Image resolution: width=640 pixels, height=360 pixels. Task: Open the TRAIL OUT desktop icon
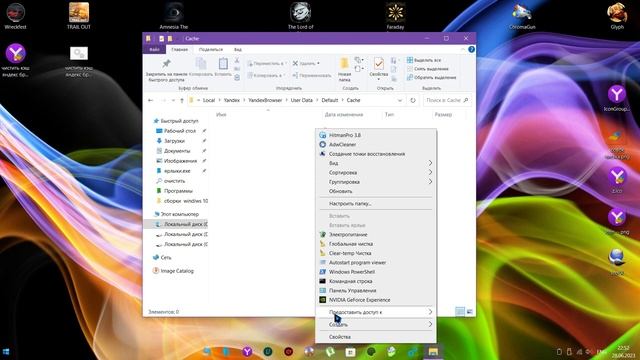[x=79, y=16]
